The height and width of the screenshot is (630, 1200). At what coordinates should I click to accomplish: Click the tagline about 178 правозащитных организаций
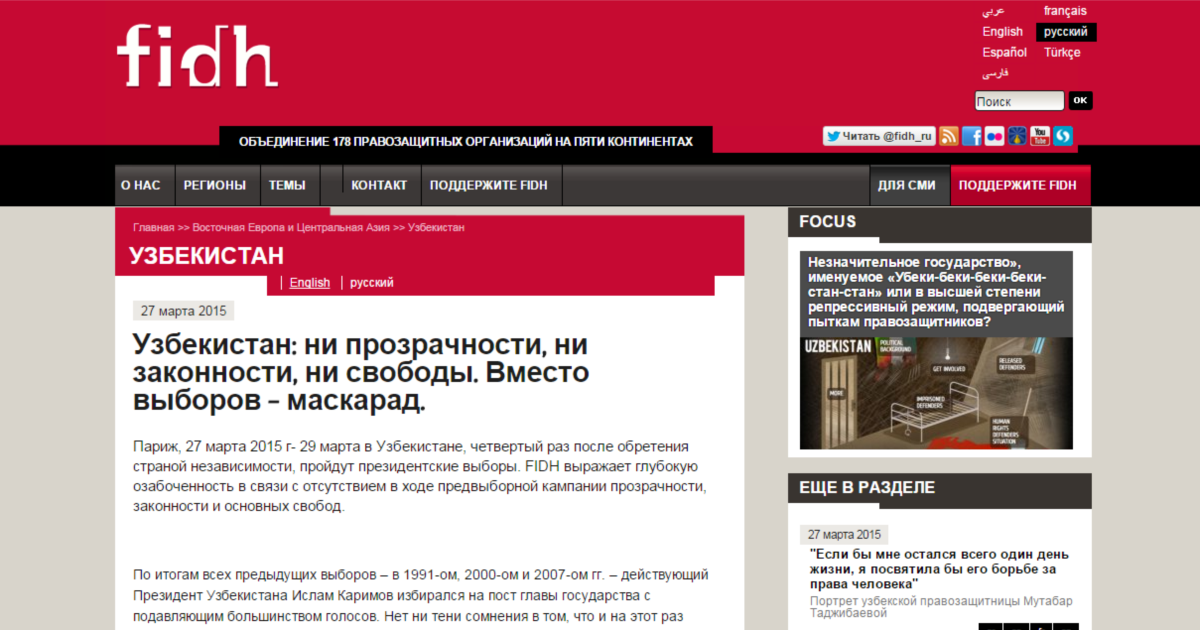(466, 142)
